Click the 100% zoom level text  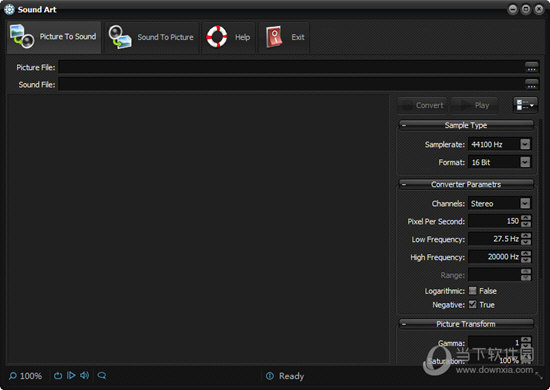pos(31,376)
